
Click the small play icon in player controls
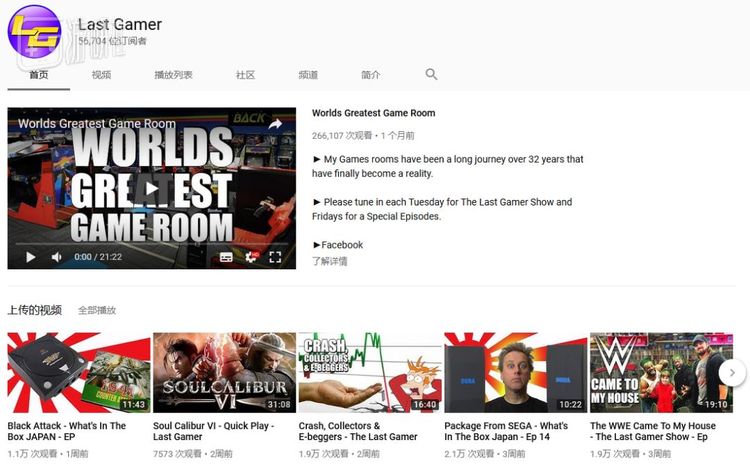(30, 257)
